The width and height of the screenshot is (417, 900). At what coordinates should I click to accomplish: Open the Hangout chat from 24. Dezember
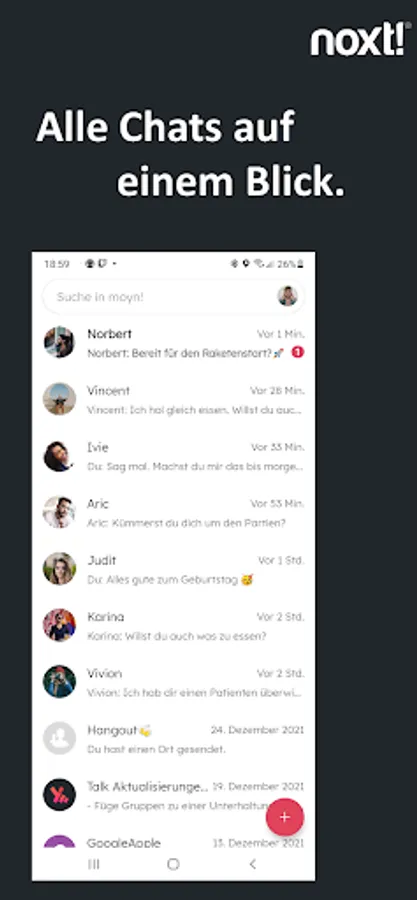pos(173,738)
